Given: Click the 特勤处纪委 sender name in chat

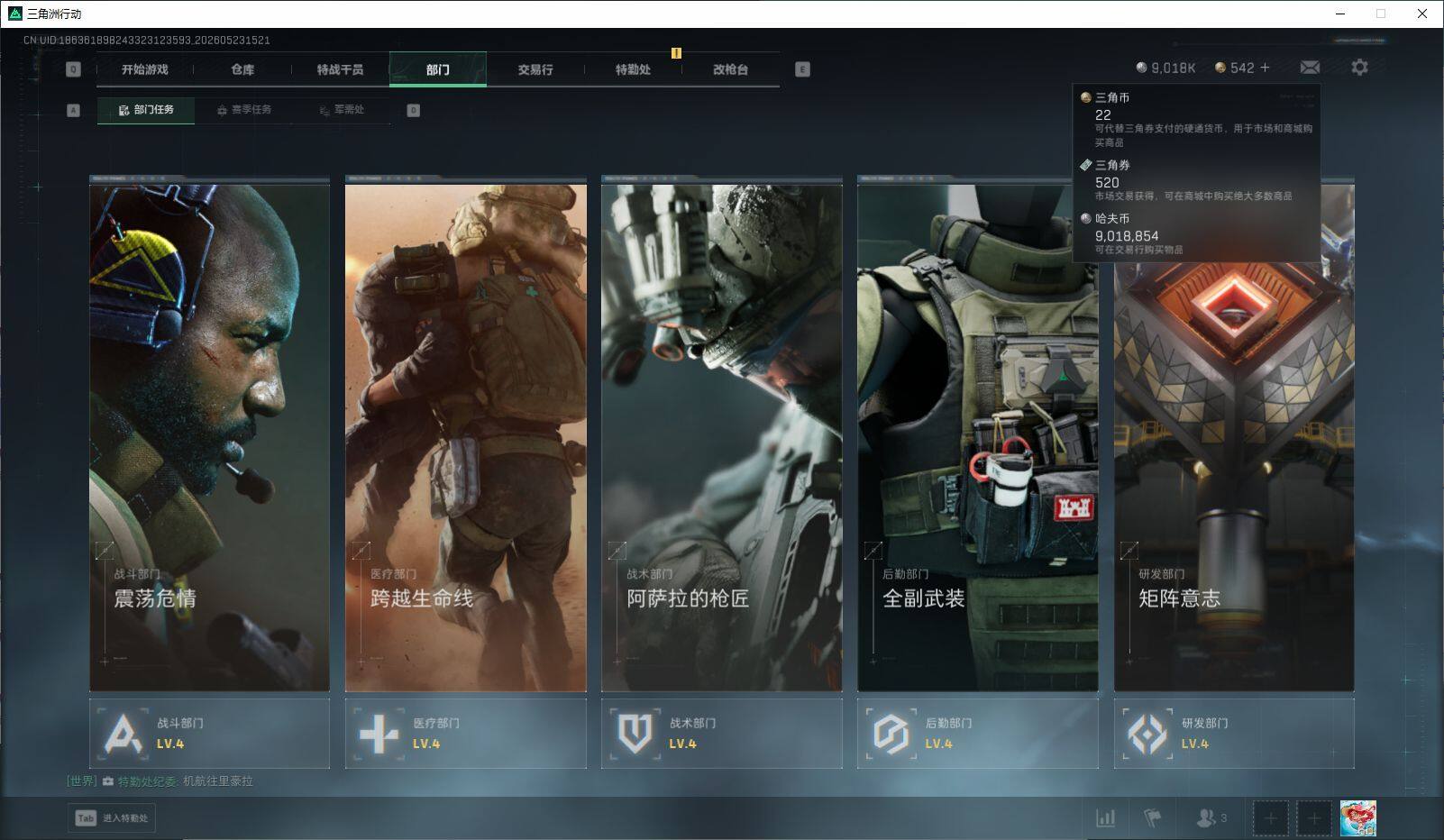Looking at the screenshot, I should [x=147, y=781].
